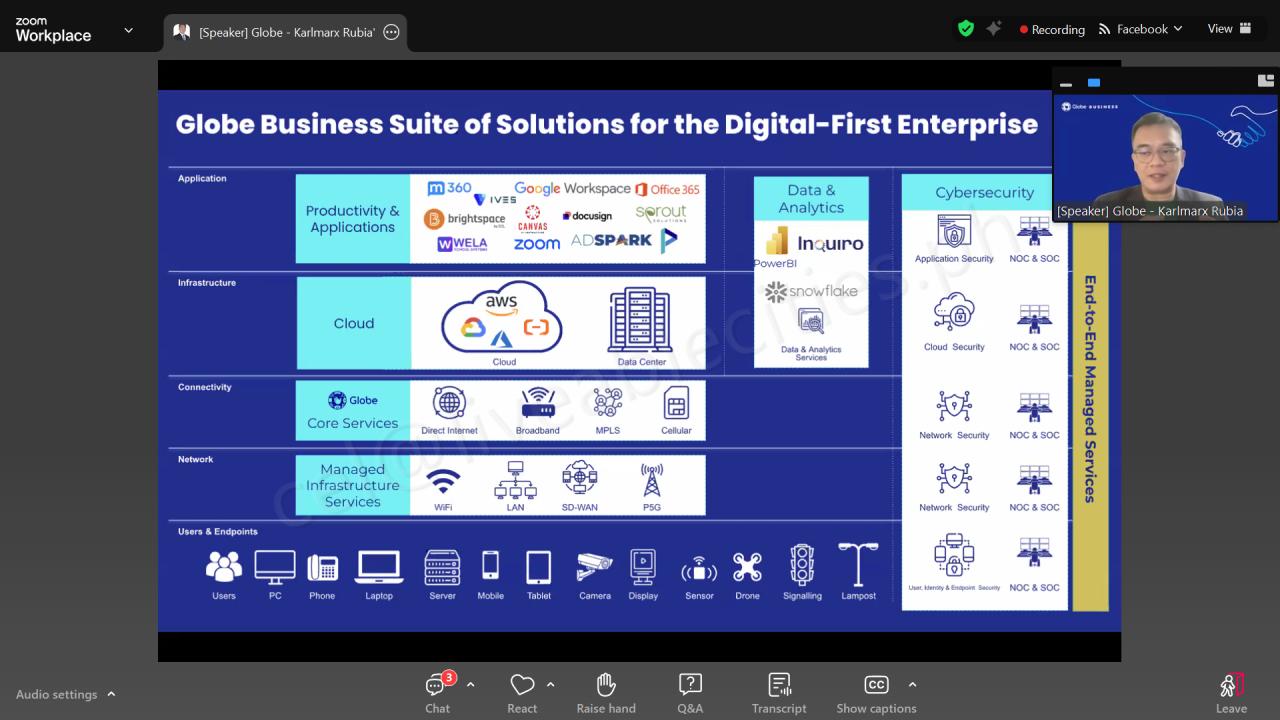The width and height of the screenshot is (1280, 720).
Task: Click the Server icon on slide
Action: coord(442,567)
